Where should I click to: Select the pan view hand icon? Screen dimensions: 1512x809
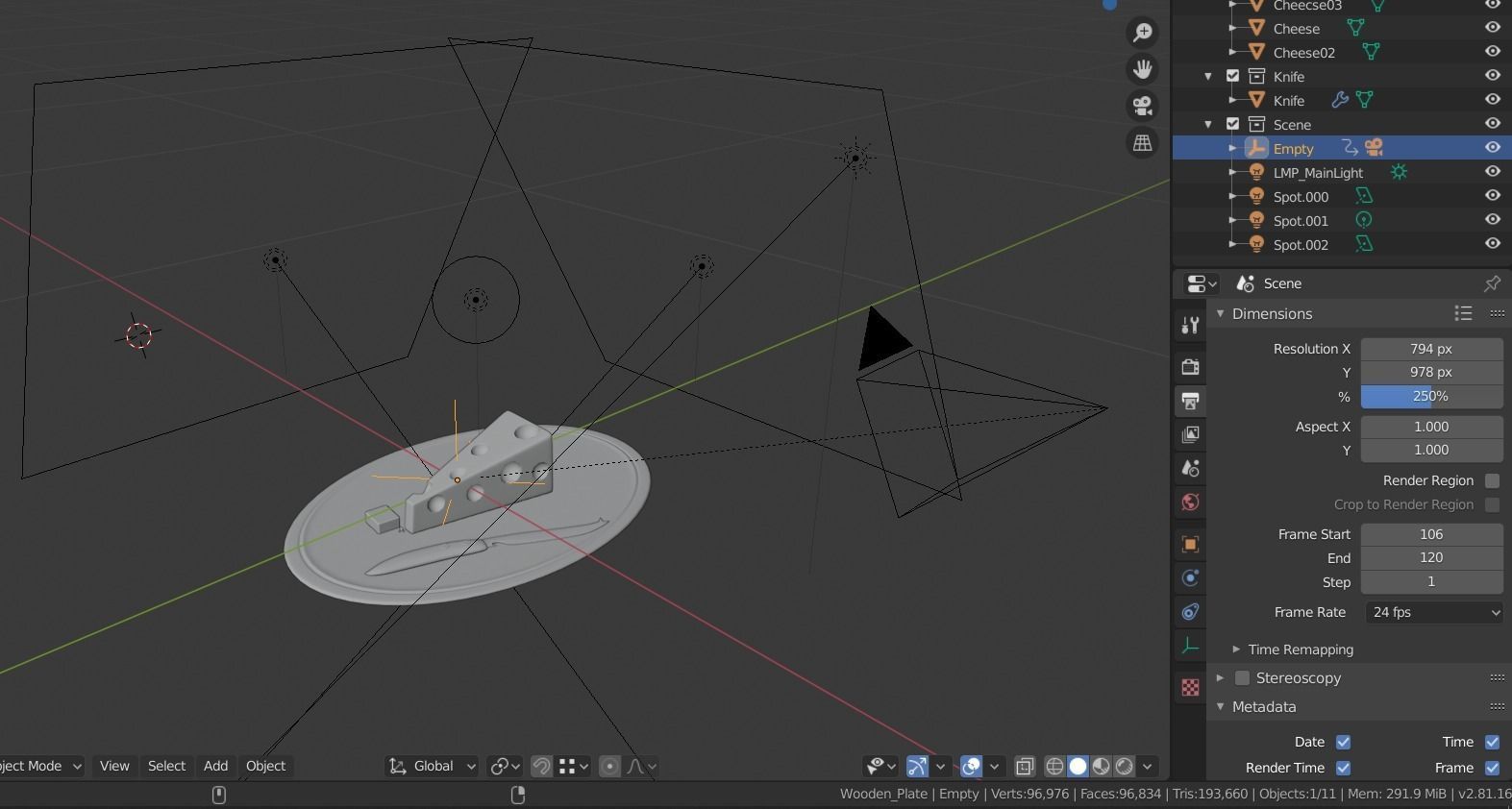1142,69
